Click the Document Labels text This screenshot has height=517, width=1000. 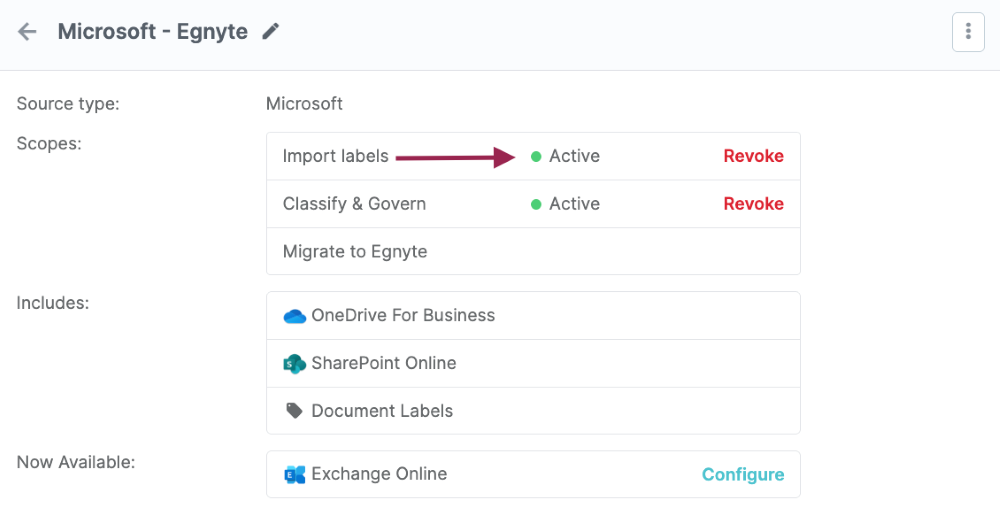[x=382, y=411]
